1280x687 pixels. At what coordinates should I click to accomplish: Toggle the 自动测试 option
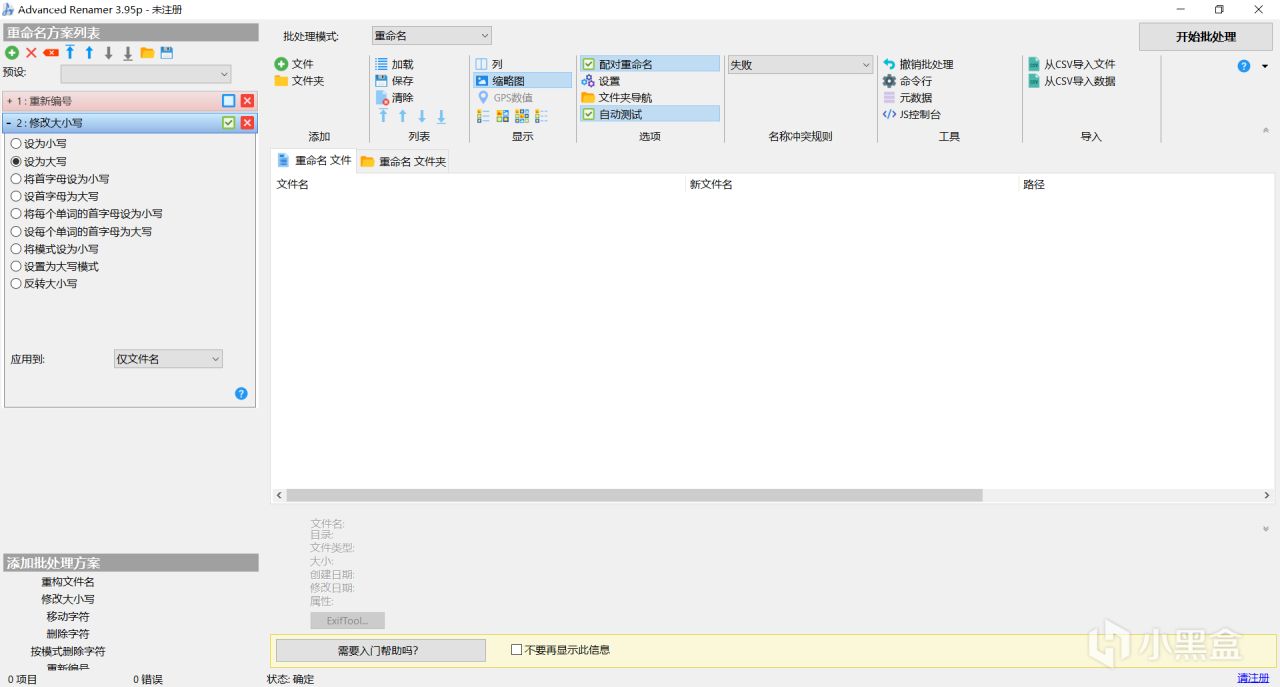coord(649,114)
